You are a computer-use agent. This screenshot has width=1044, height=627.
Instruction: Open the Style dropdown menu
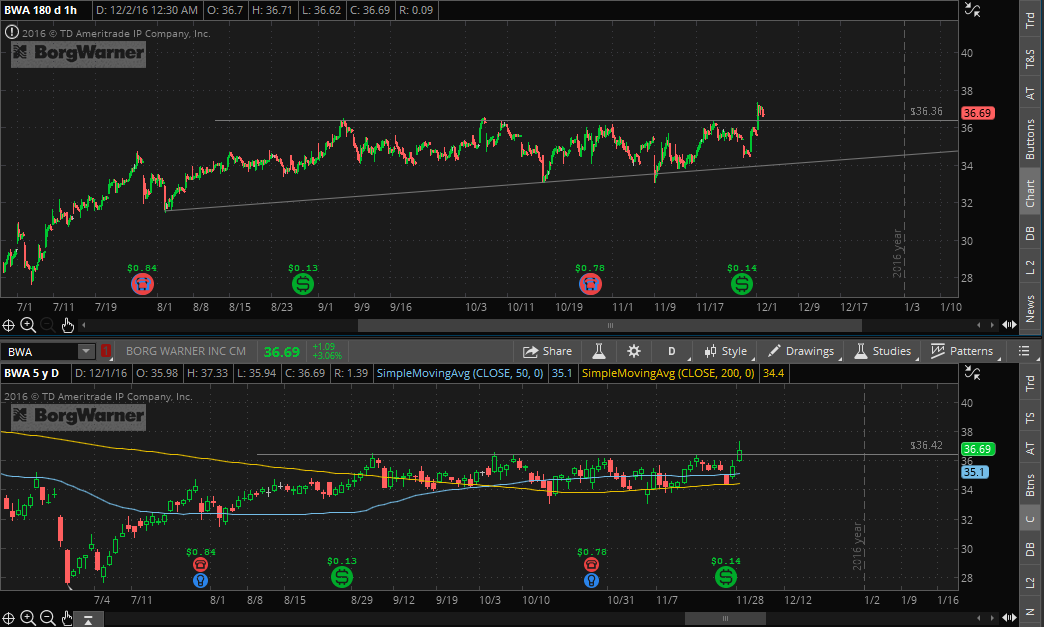pos(725,351)
